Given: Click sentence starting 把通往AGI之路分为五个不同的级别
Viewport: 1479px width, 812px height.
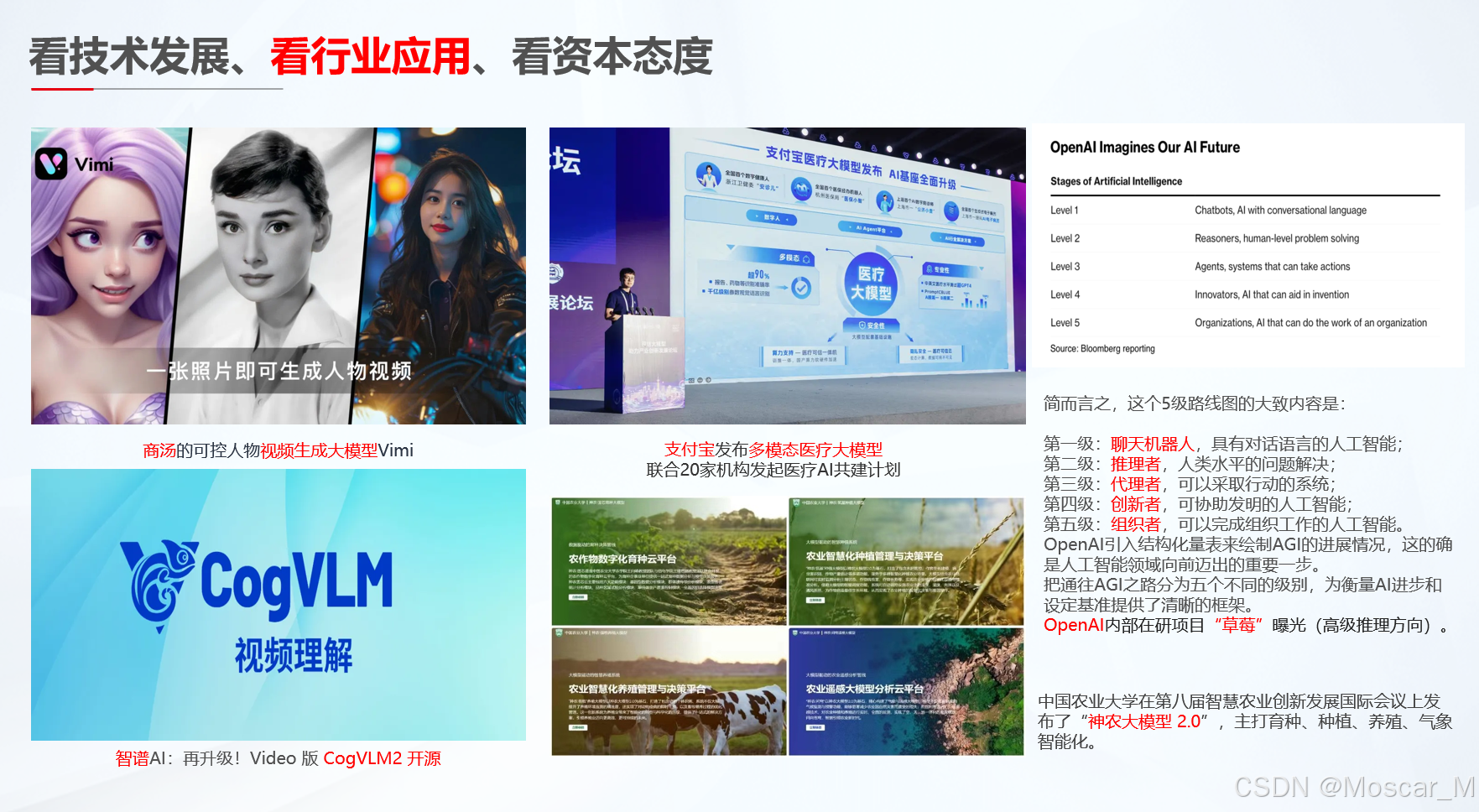Looking at the screenshot, I should pyautogui.click(x=1243, y=595).
